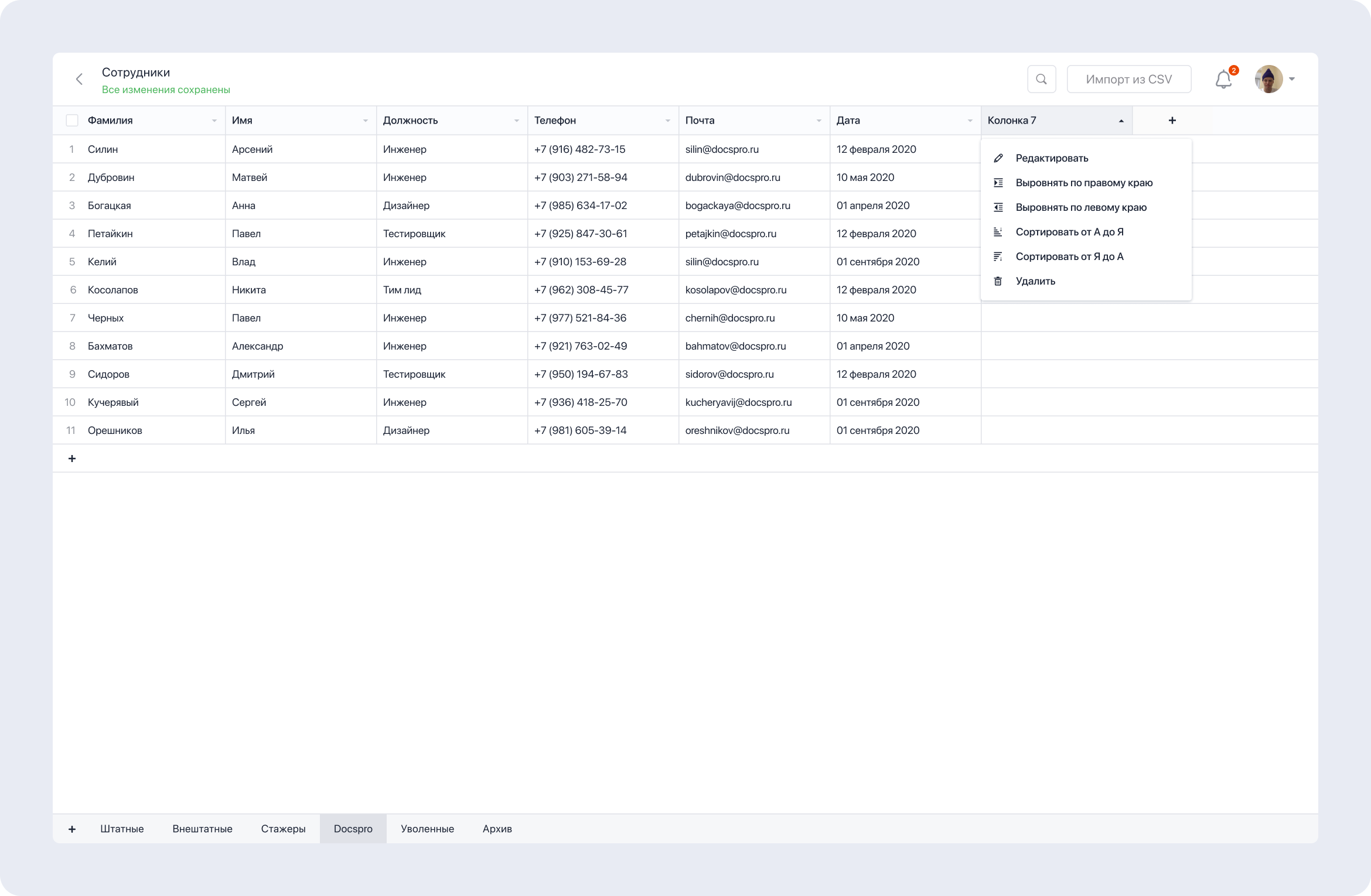Choose Сортировать от А до Я
The height and width of the screenshot is (896, 1371).
point(1086,232)
